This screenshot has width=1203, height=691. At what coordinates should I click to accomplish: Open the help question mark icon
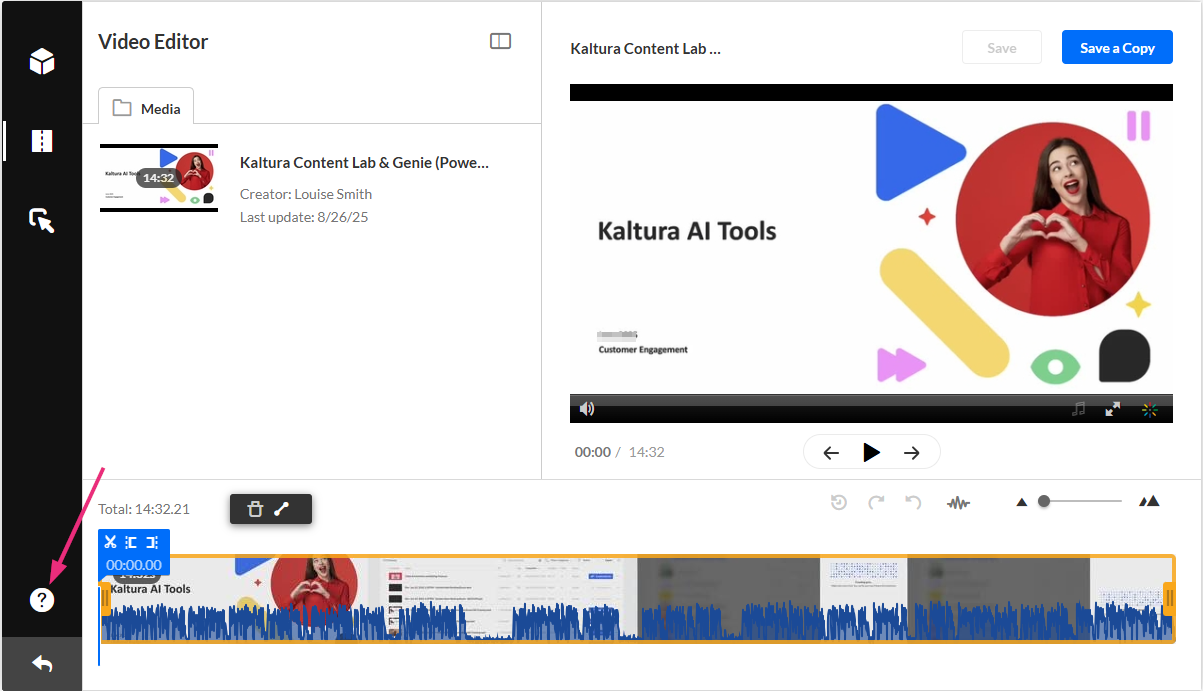click(42, 600)
